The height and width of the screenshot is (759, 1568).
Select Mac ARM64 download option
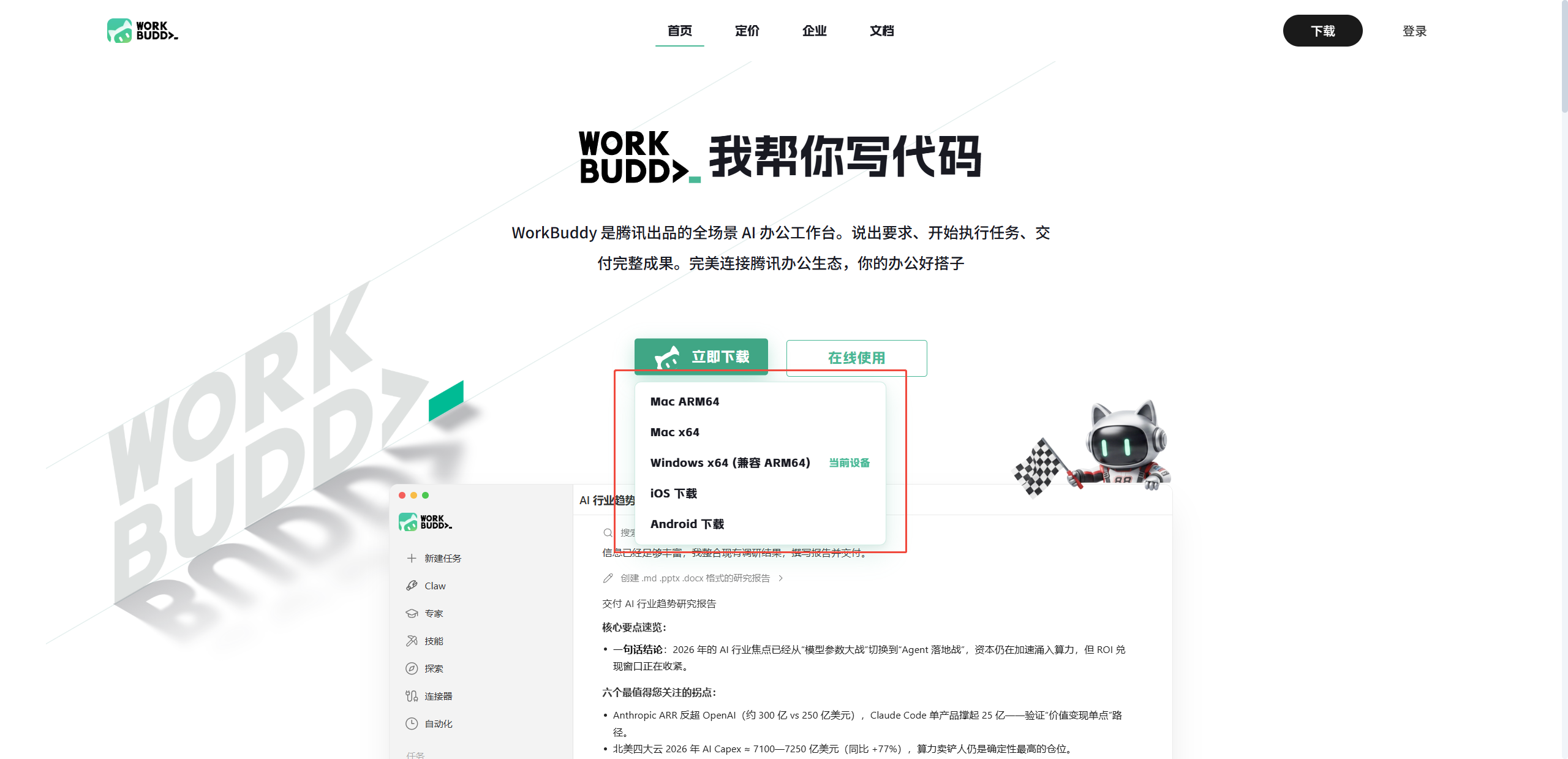pos(760,401)
